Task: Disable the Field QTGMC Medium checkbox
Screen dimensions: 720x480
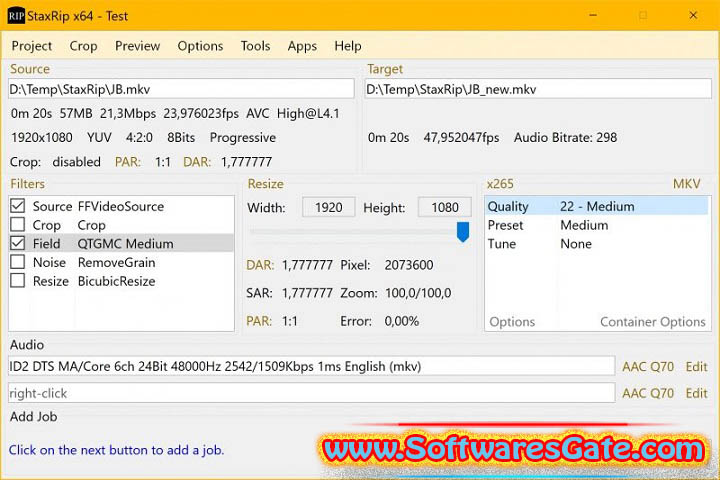Action: [x=18, y=243]
